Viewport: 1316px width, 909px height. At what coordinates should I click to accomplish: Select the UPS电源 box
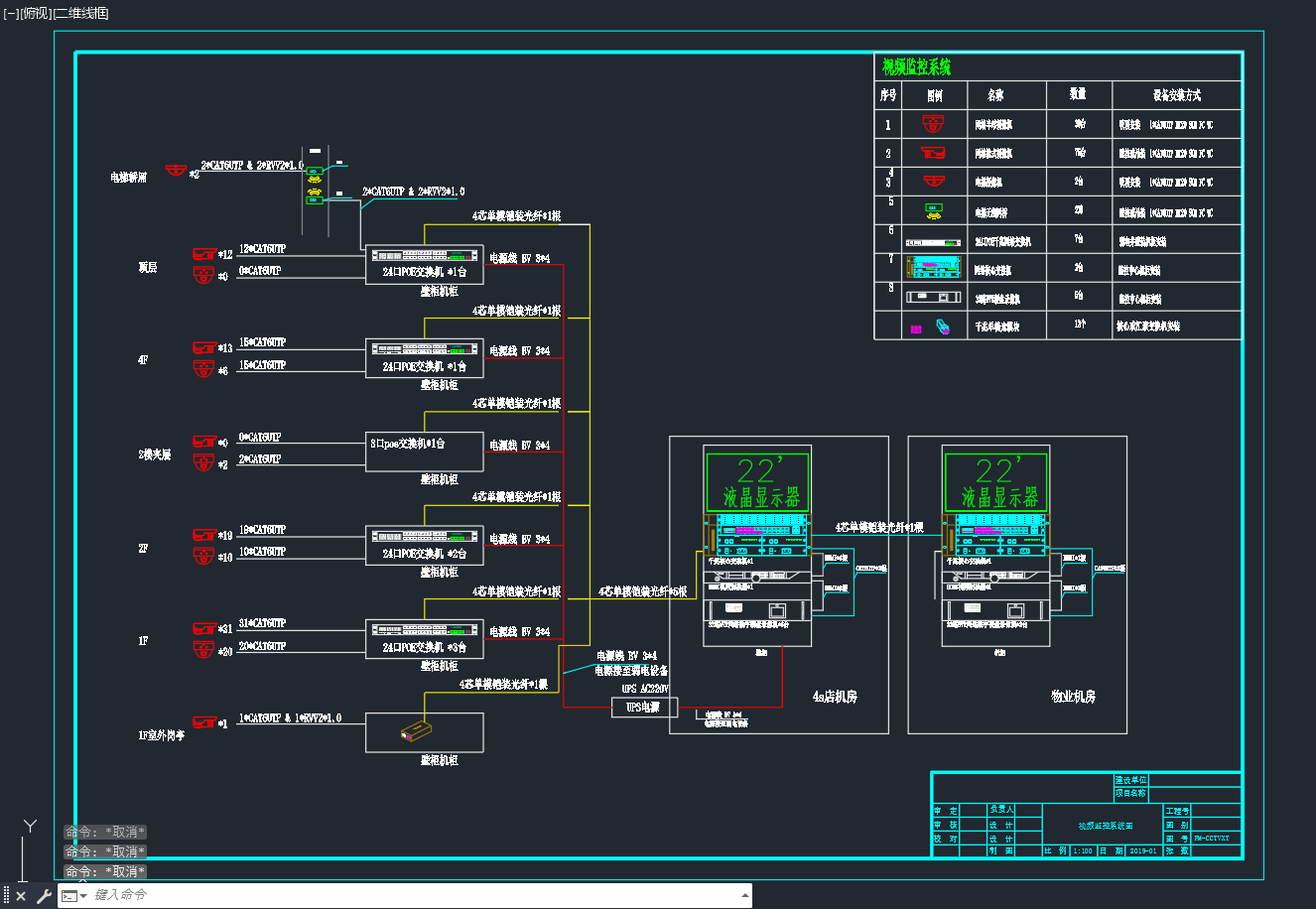click(x=644, y=708)
